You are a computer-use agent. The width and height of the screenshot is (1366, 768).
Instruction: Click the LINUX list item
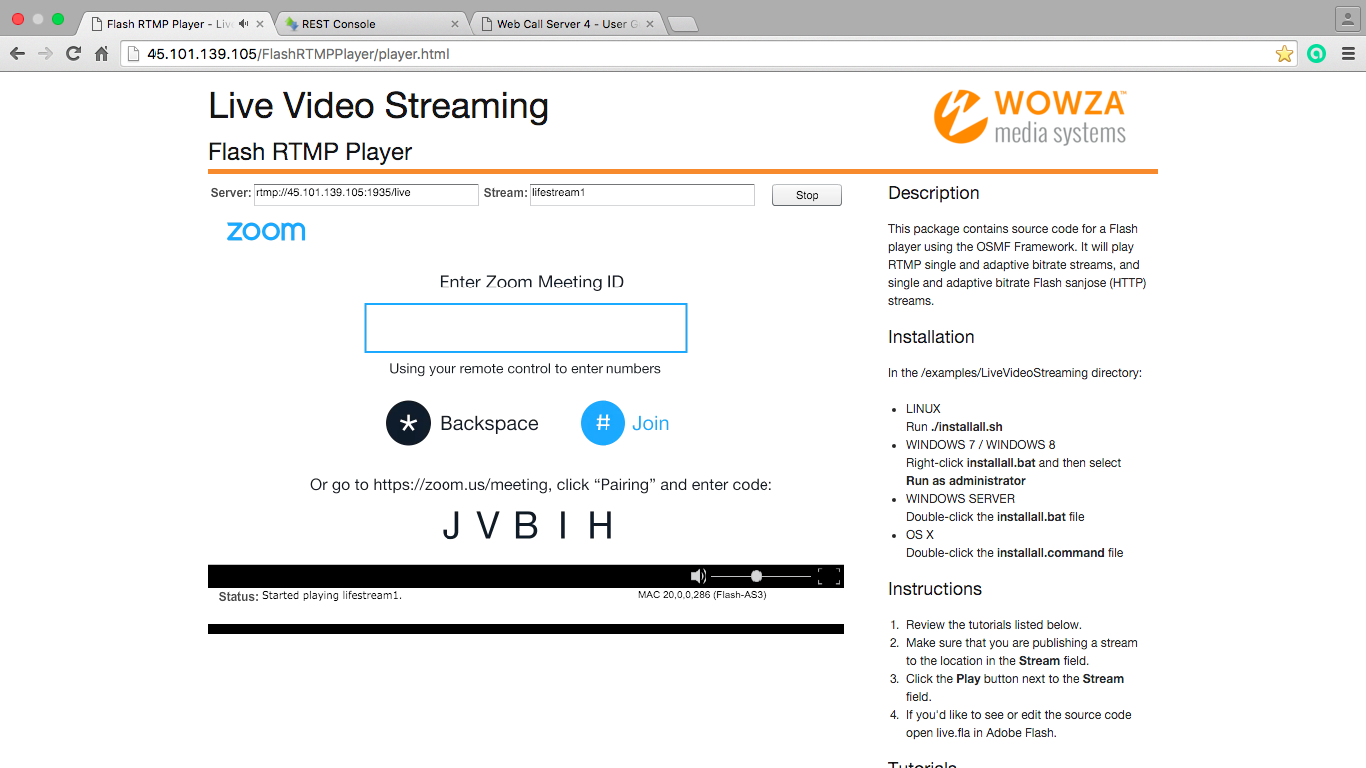(923, 409)
